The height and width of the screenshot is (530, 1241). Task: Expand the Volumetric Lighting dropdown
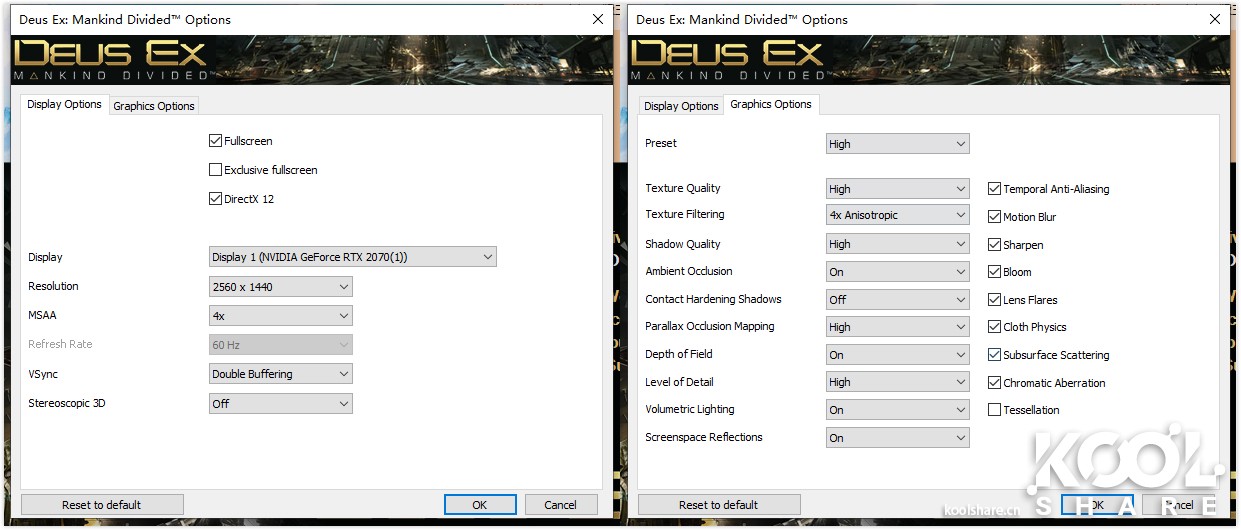pyautogui.click(x=898, y=409)
